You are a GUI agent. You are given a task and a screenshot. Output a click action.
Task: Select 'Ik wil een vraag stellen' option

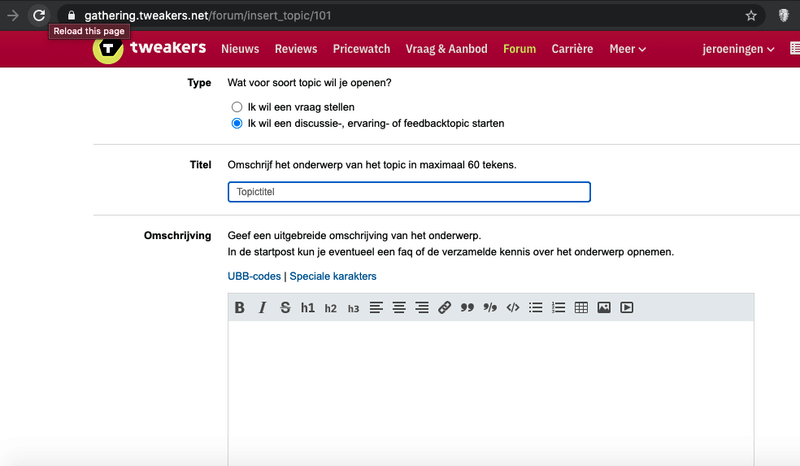coord(237,107)
